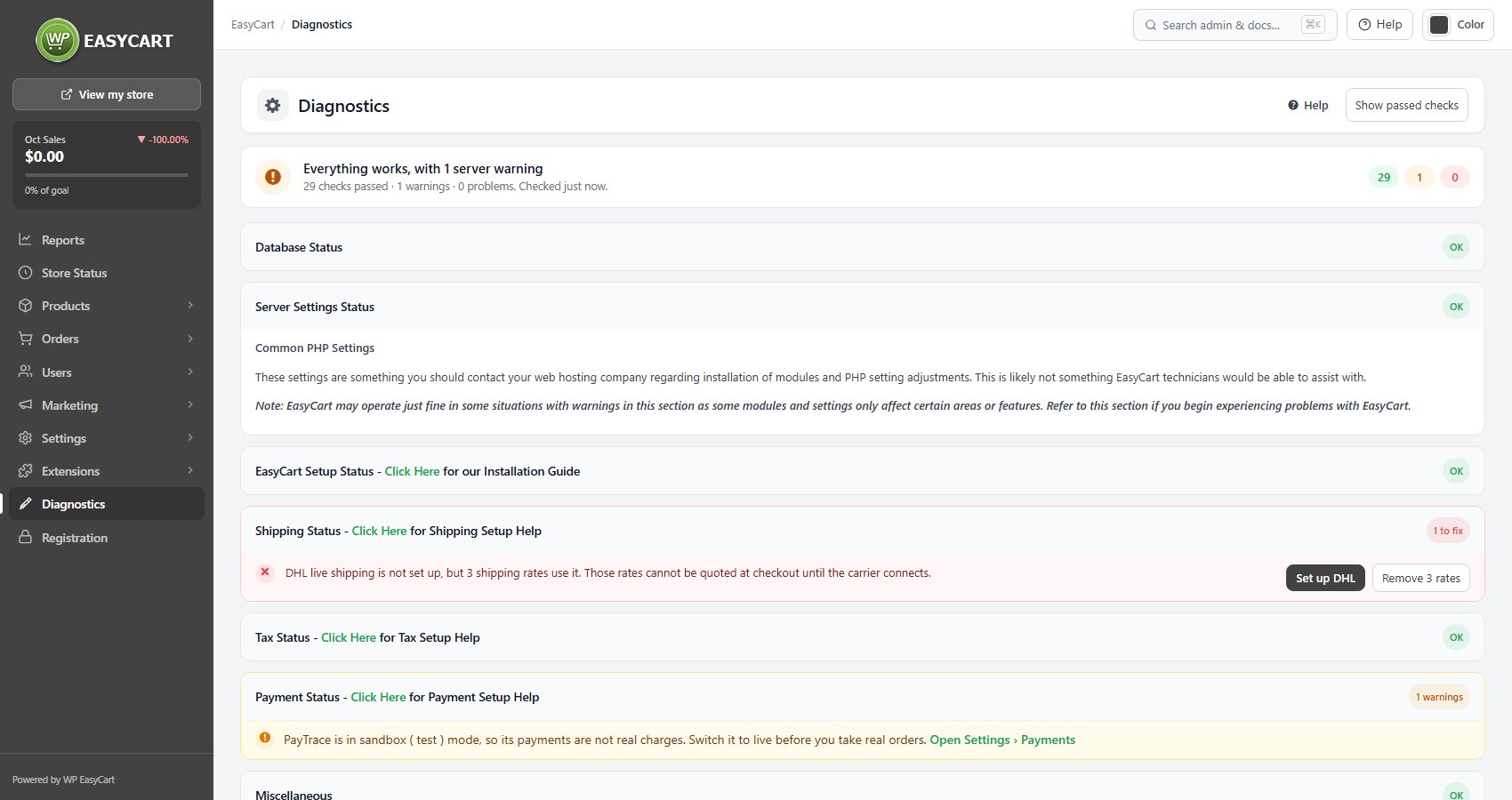Click the gear icon beside Diagnostics heading
Image resolution: width=1512 pixels, height=800 pixels.
[273, 105]
